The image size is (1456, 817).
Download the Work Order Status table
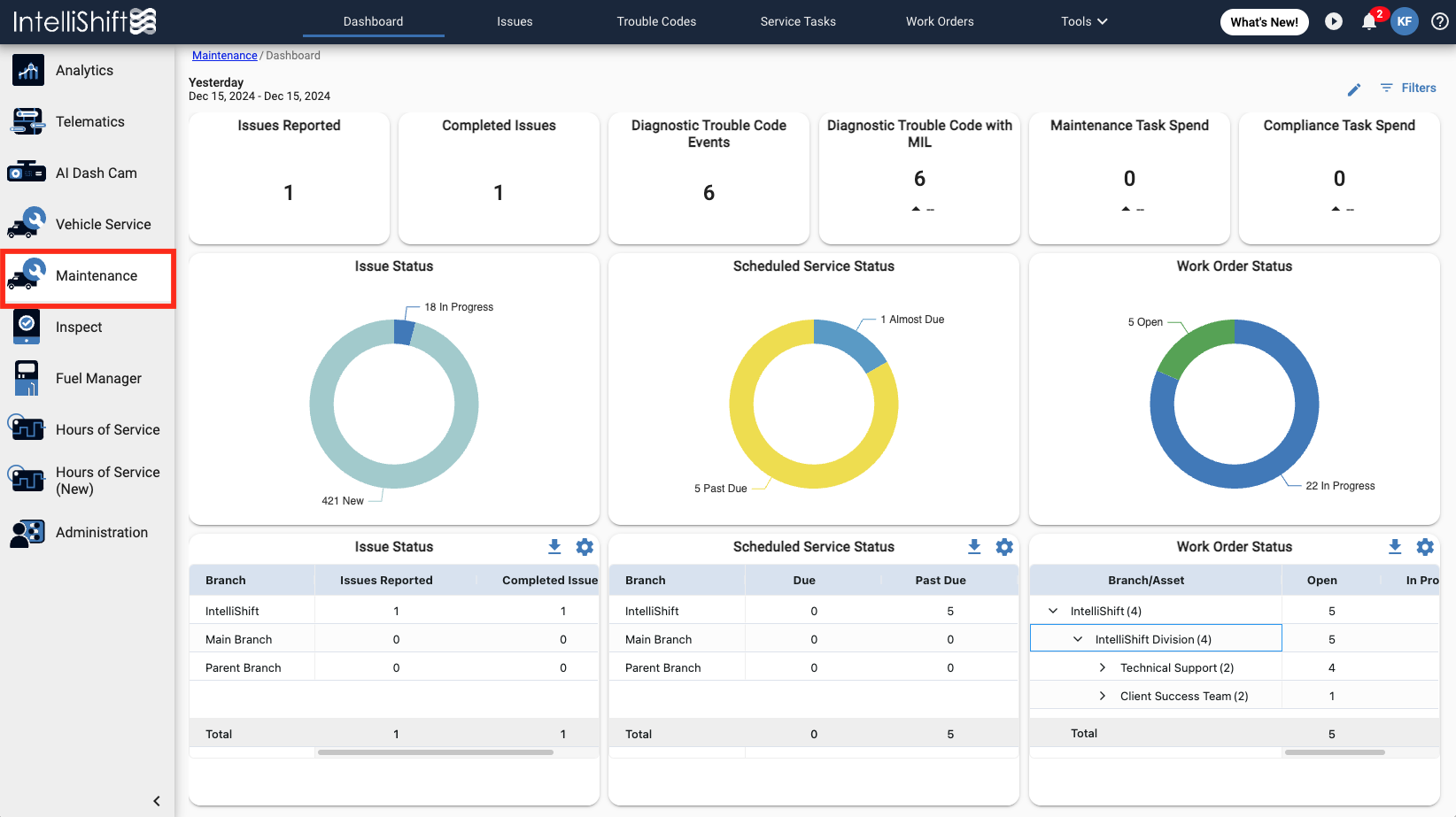click(x=1395, y=547)
